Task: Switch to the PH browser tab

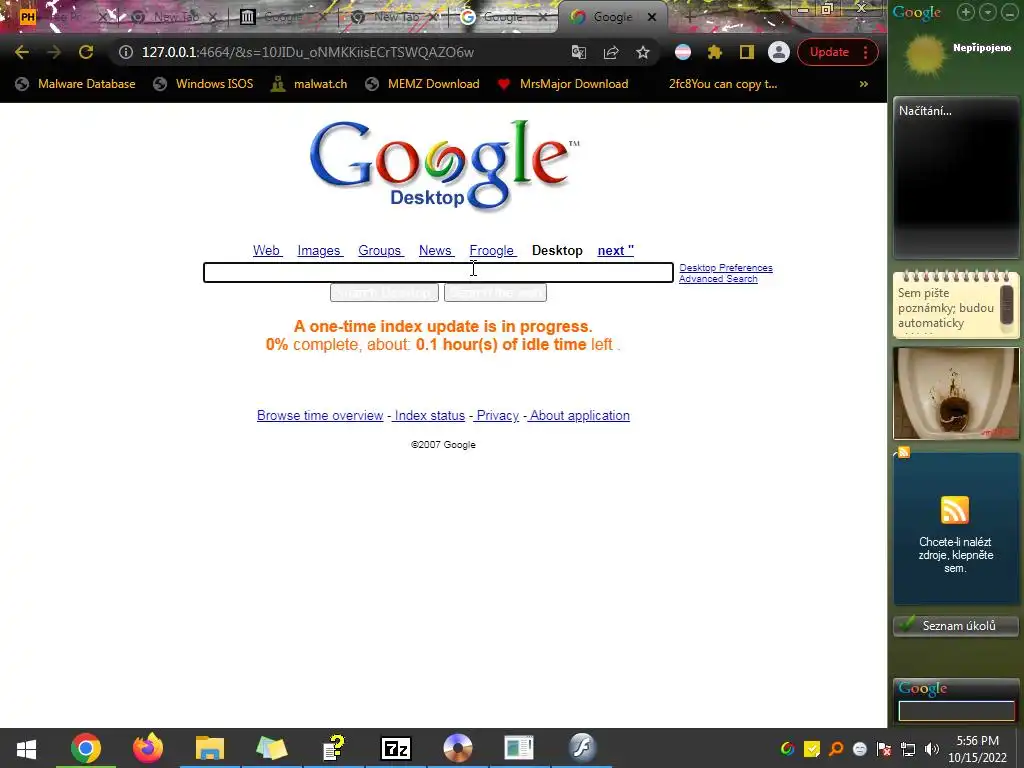Action: 59,18
